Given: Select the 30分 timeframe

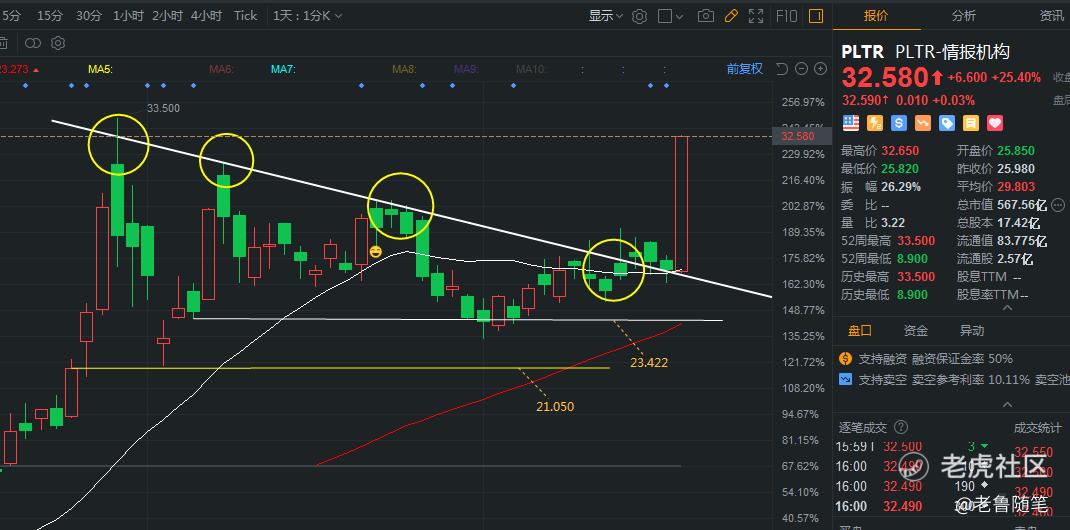Looking at the screenshot, I should (89, 16).
